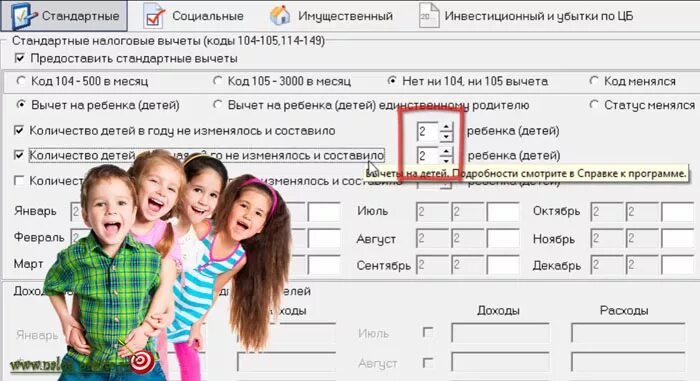Enable the Август income checkbox

[428, 363]
